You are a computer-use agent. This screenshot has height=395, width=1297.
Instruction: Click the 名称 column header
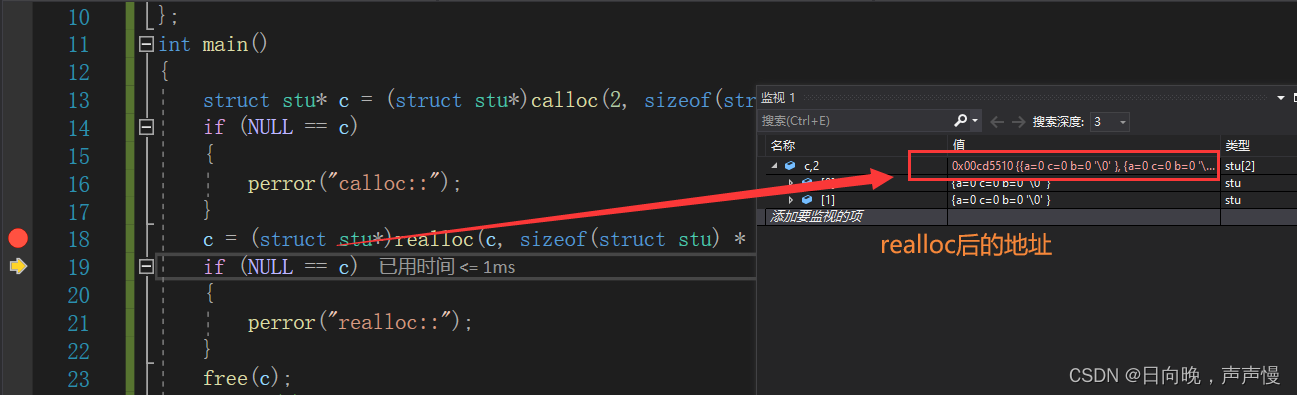click(782, 145)
